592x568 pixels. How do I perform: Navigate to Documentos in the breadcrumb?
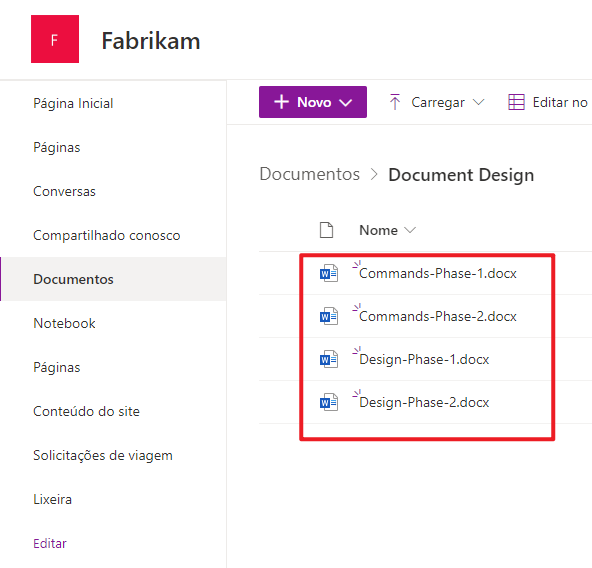(310, 174)
